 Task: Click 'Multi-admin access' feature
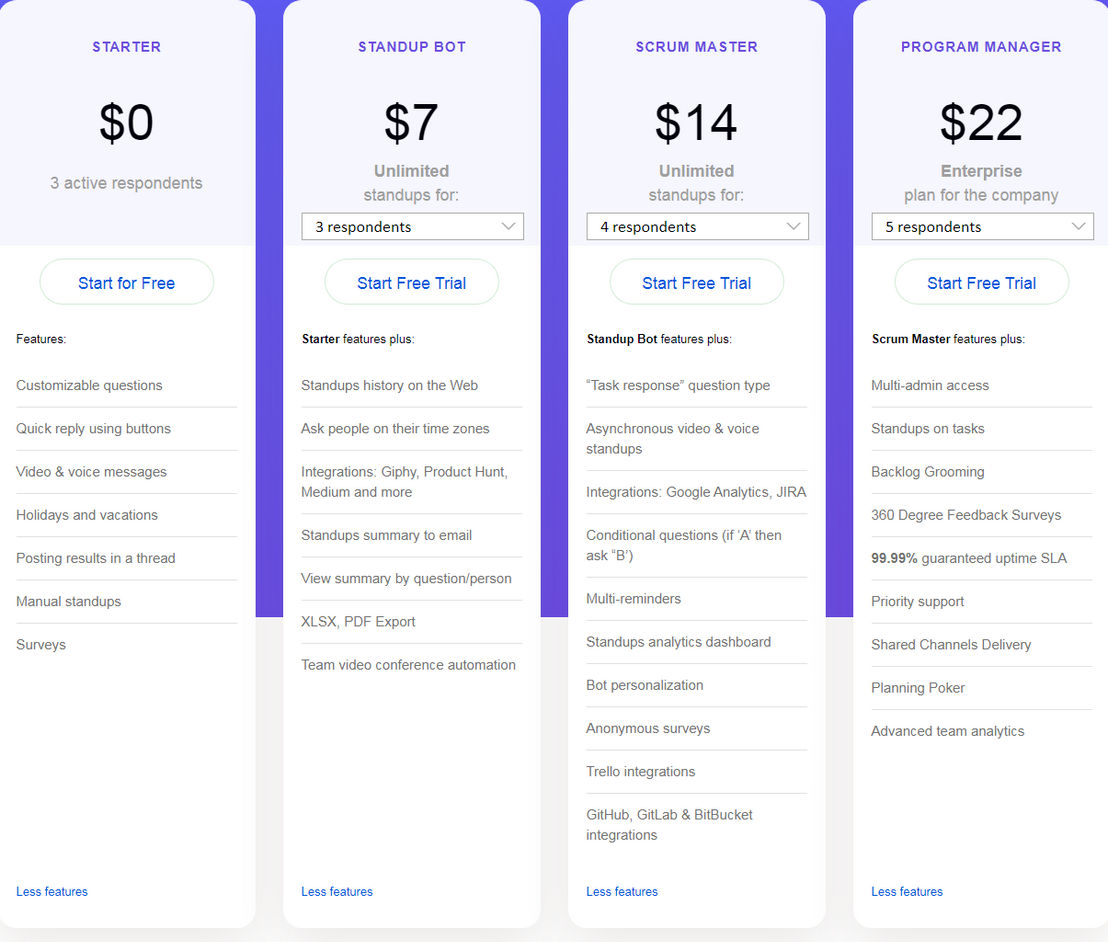coord(930,385)
